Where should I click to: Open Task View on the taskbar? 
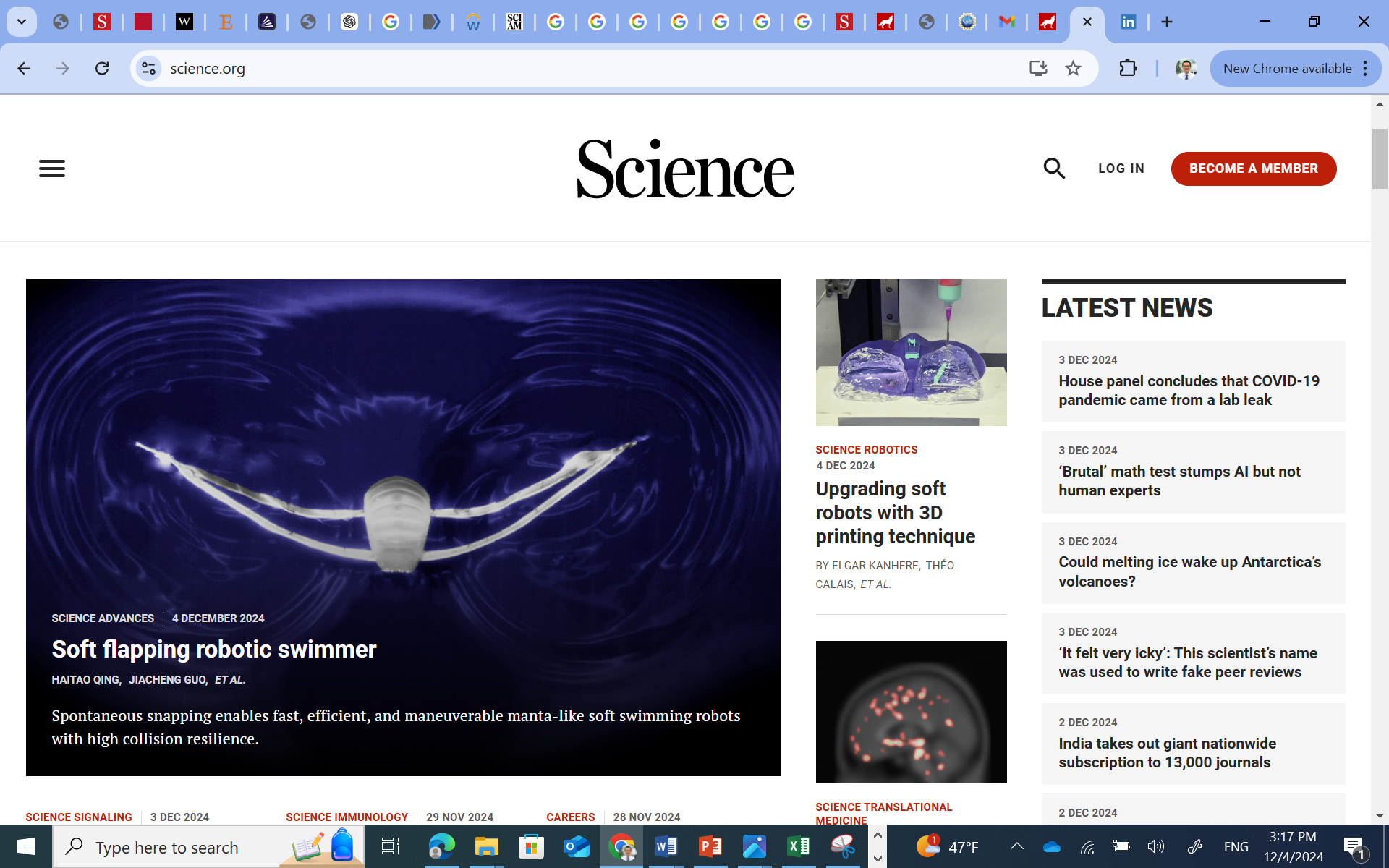(x=390, y=846)
